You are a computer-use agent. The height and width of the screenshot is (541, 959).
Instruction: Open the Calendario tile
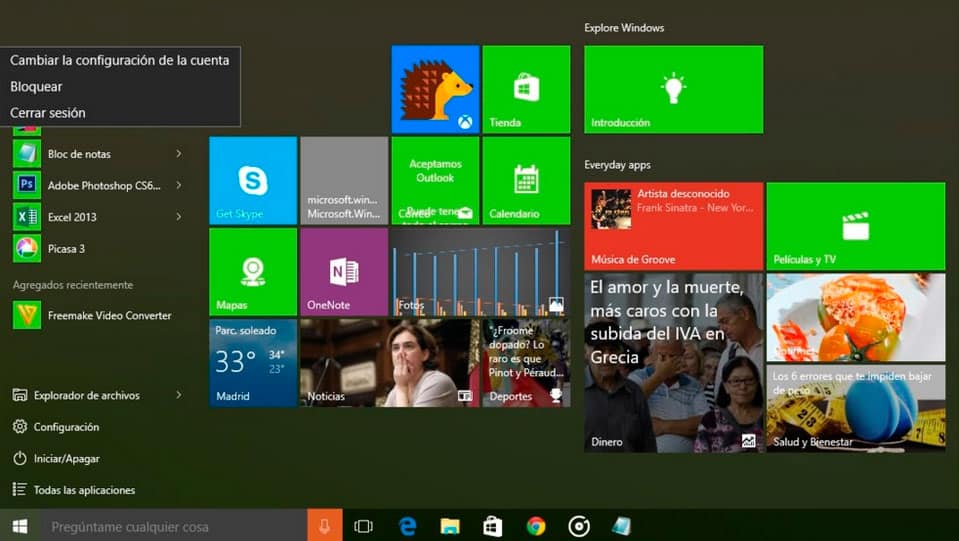[x=526, y=180]
